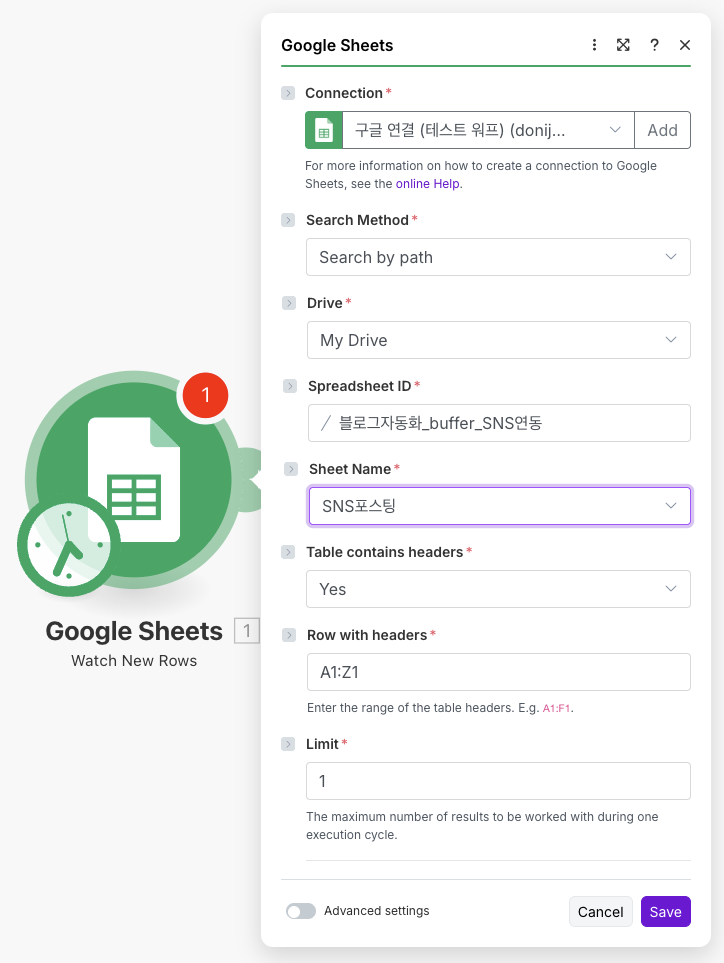Expand the panel to fullscreen

[x=623, y=45]
